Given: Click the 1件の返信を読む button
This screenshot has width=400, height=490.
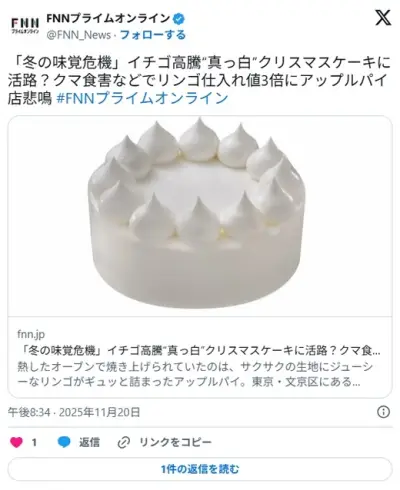Looking at the screenshot, I should click(x=200, y=469).
